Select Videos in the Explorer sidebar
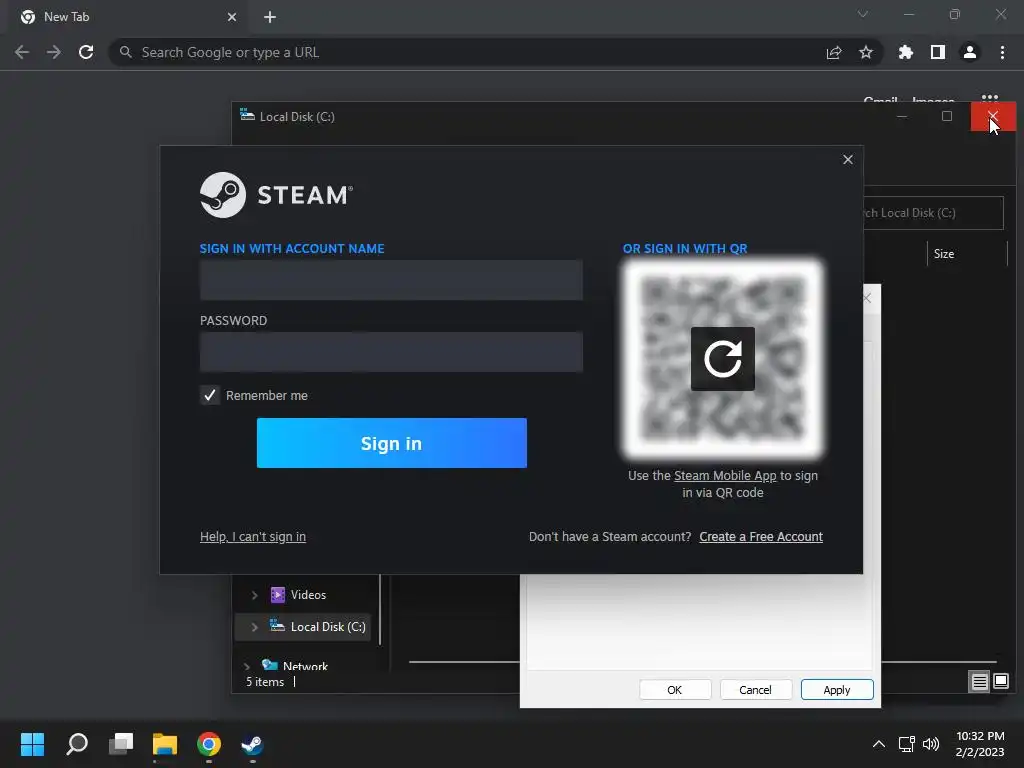1024x768 pixels. 308,595
